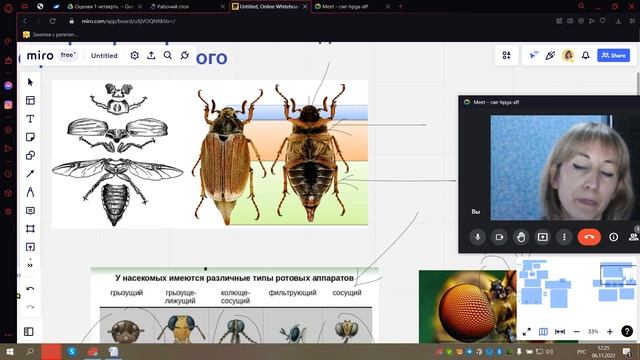Screen dimensions: 640x360
Task: Open meeting details info in Meet
Action: (x=613, y=237)
